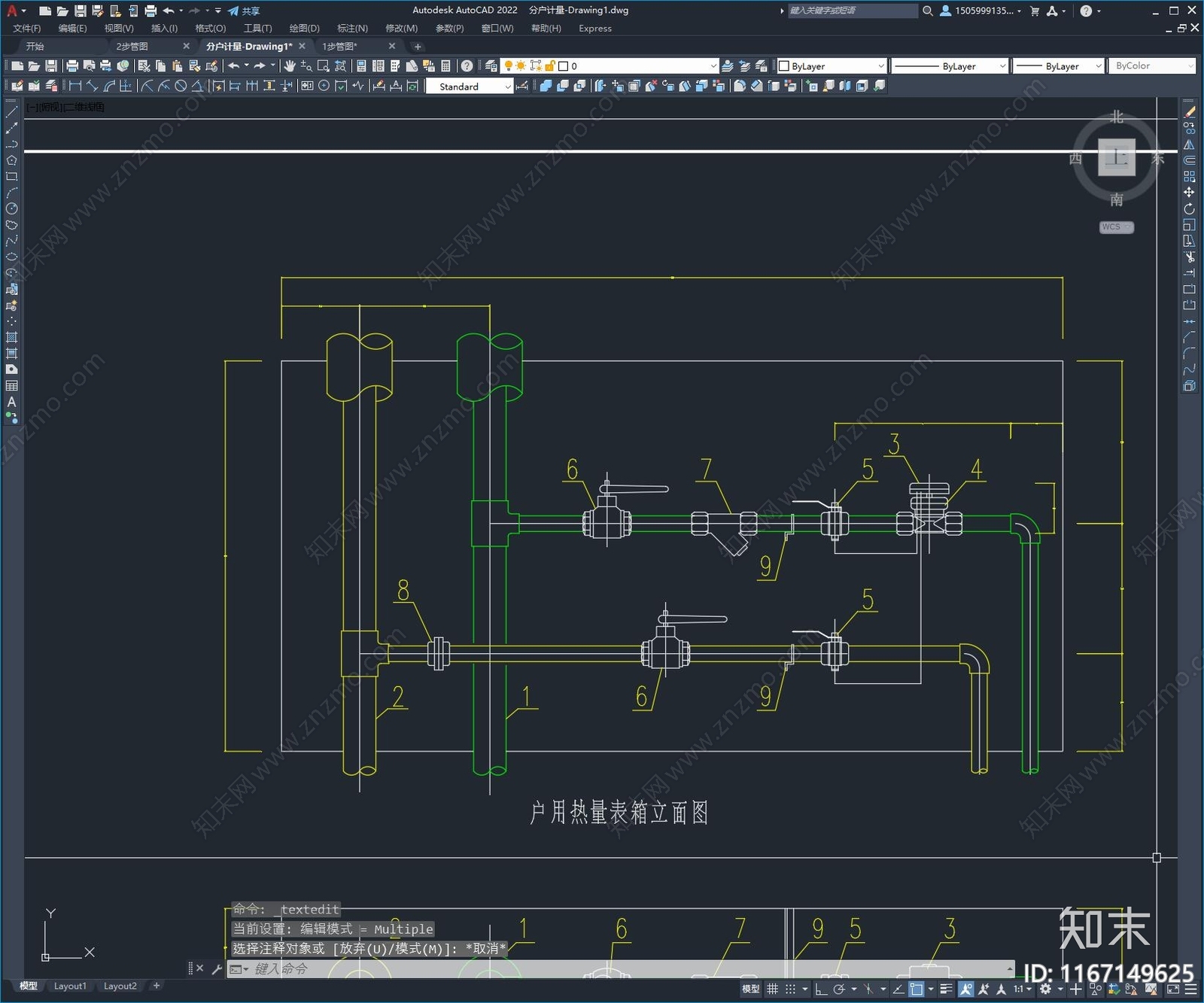Viewport: 1204px width, 1003px height.
Task: Switch to Layout1 tab
Action: point(70,986)
